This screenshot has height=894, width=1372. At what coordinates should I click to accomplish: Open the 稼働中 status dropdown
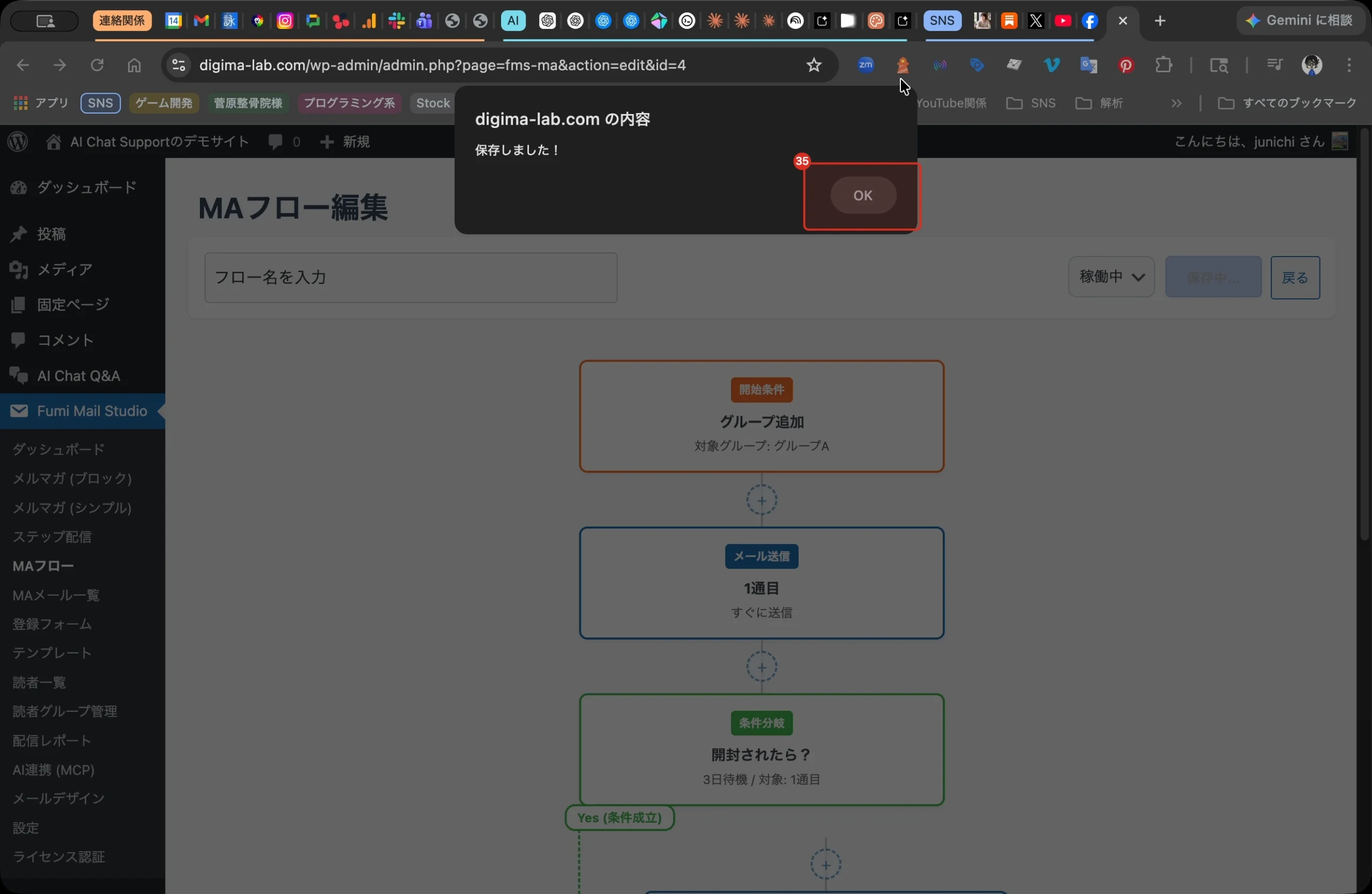(1111, 277)
